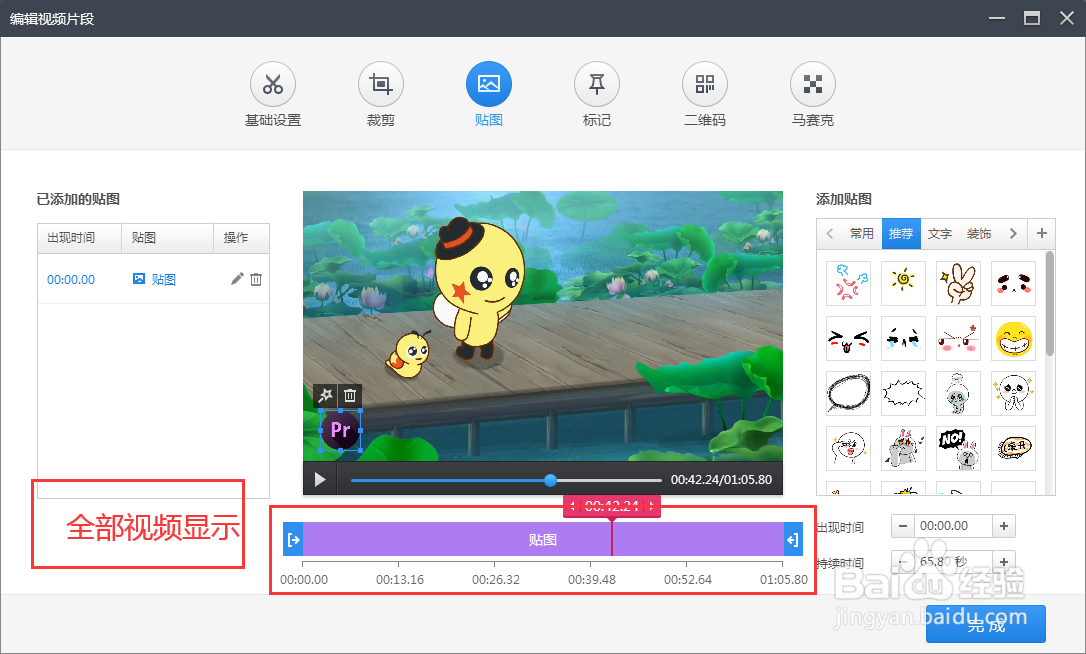Add a custom sticker with the plus button
The width and height of the screenshot is (1086, 654).
pos(1042,233)
